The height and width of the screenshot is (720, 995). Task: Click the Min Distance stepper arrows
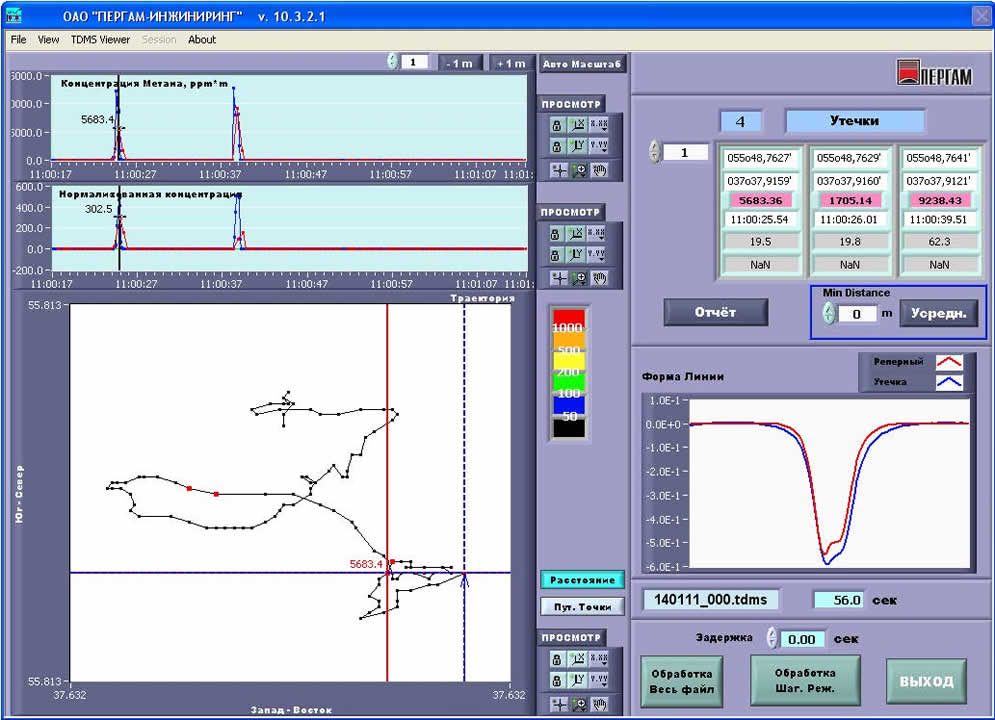(x=829, y=313)
